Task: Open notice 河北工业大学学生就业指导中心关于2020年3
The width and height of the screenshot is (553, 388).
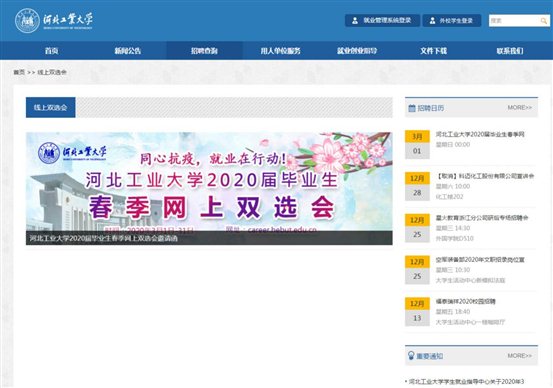Action: 466,382
